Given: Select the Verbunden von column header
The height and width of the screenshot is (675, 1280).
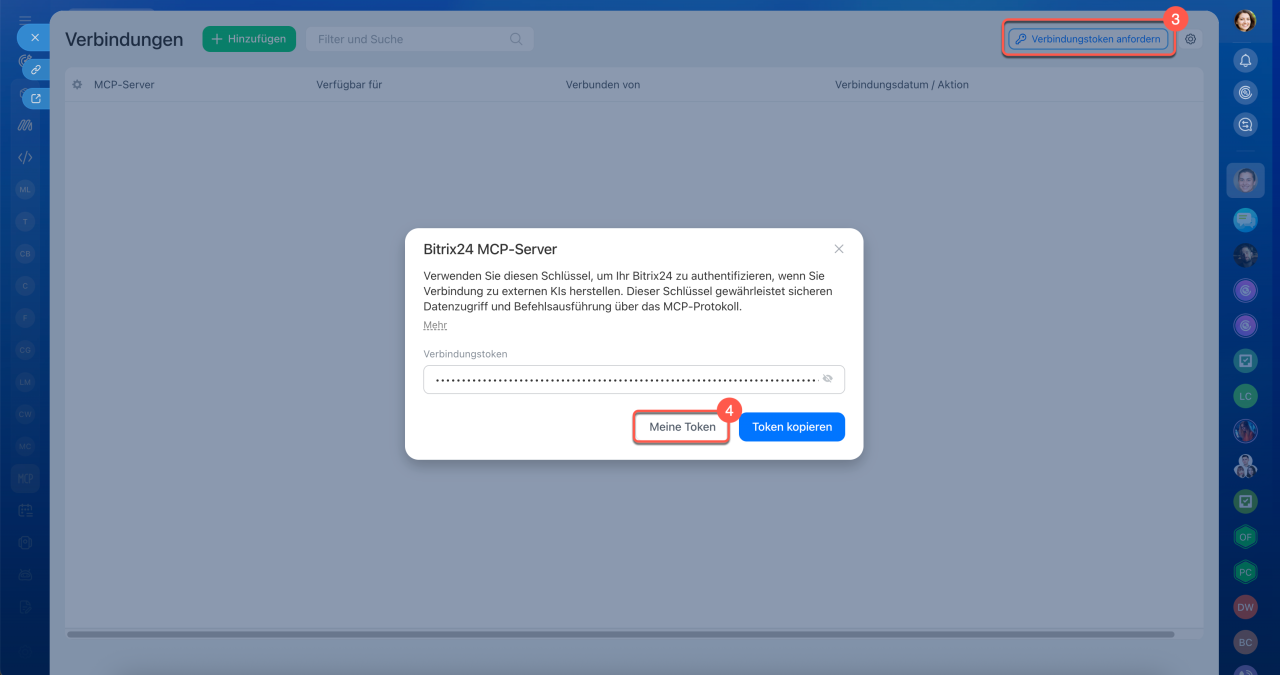Looking at the screenshot, I should point(602,85).
